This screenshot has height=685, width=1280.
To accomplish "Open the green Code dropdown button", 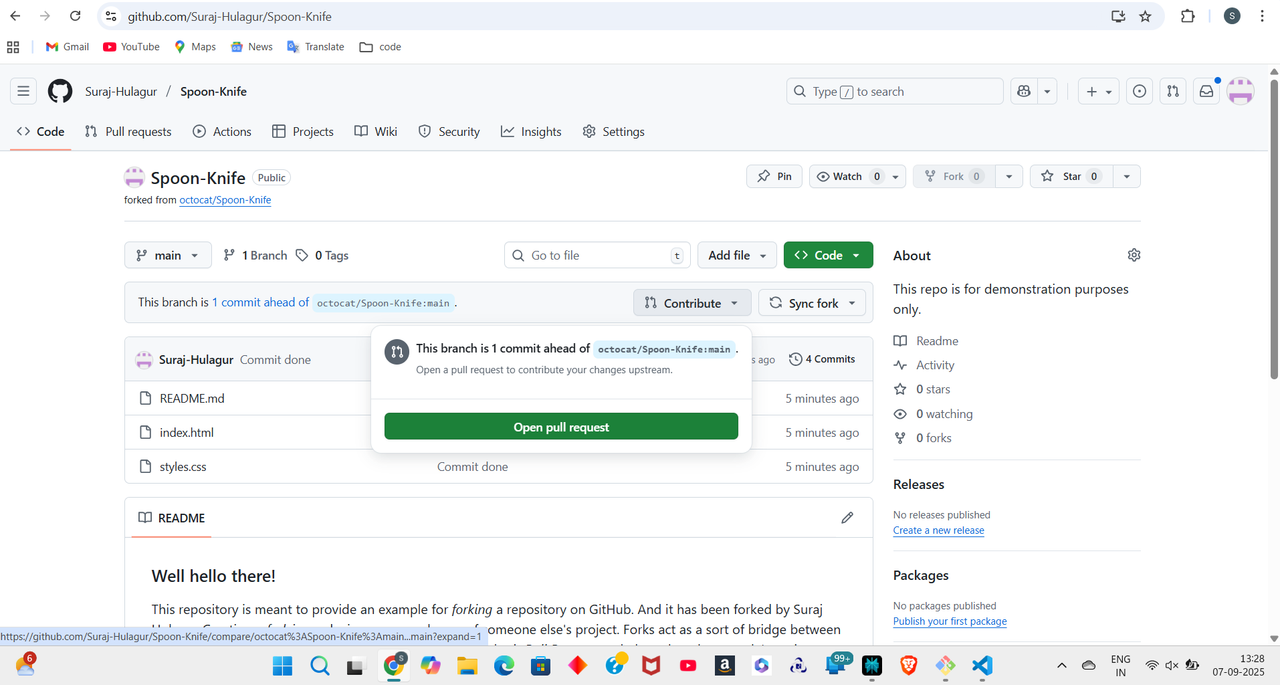I will pos(828,255).
